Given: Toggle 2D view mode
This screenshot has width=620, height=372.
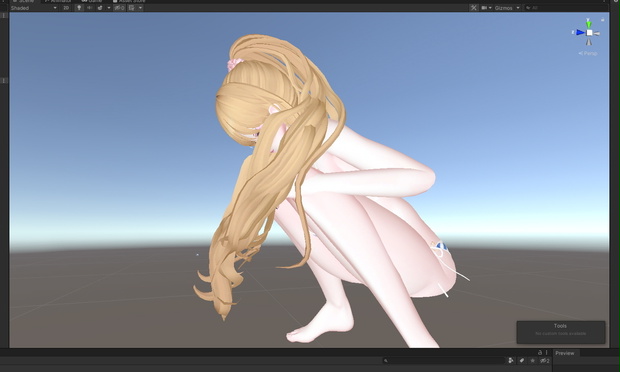Looking at the screenshot, I should pos(66,8).
